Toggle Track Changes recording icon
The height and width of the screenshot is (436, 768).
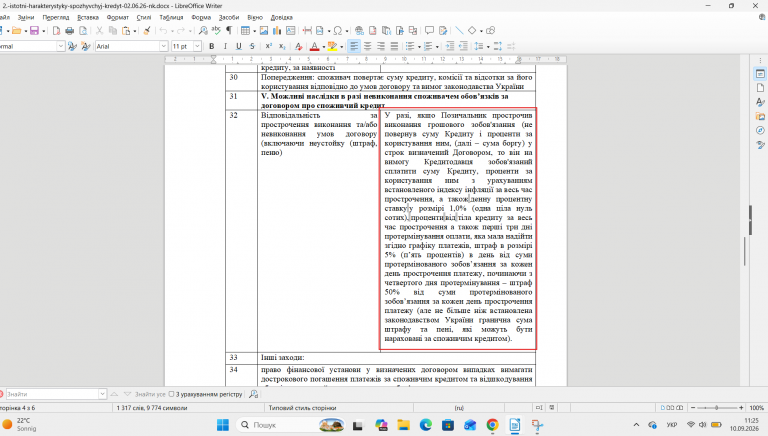coord(443,31)
